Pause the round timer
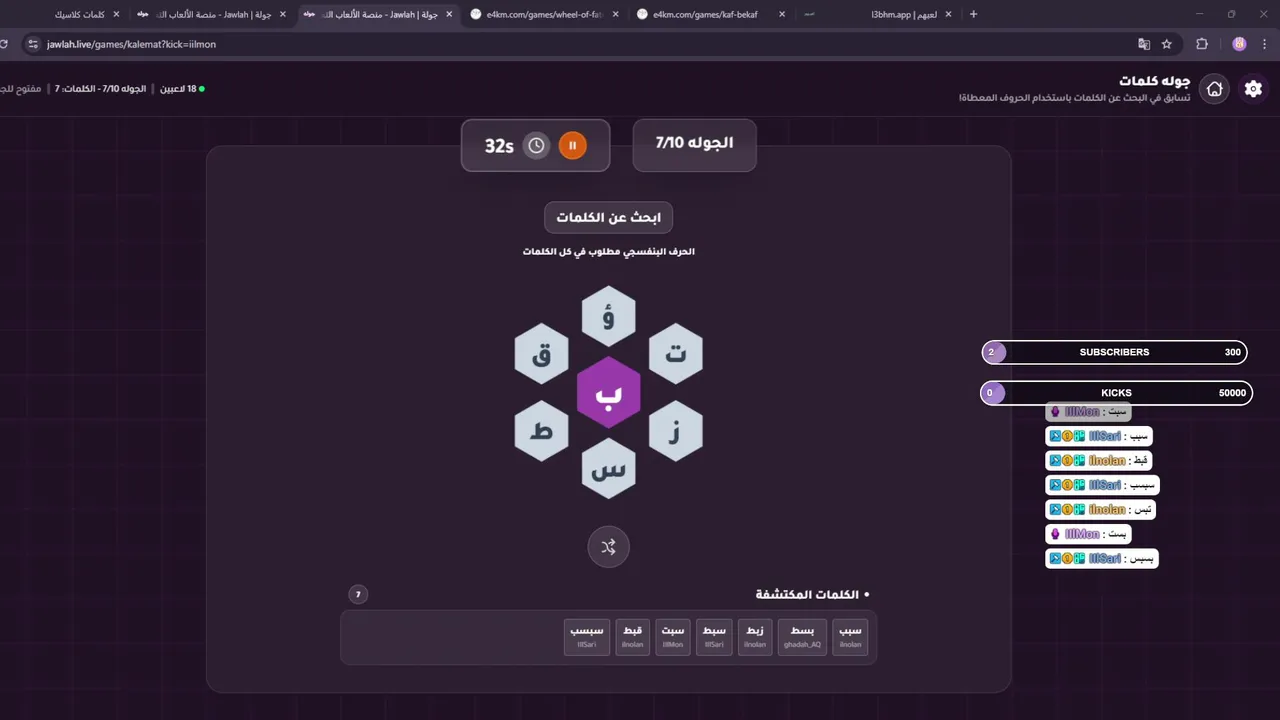Screen dimensions: 1280x720 tap(572, 146)
